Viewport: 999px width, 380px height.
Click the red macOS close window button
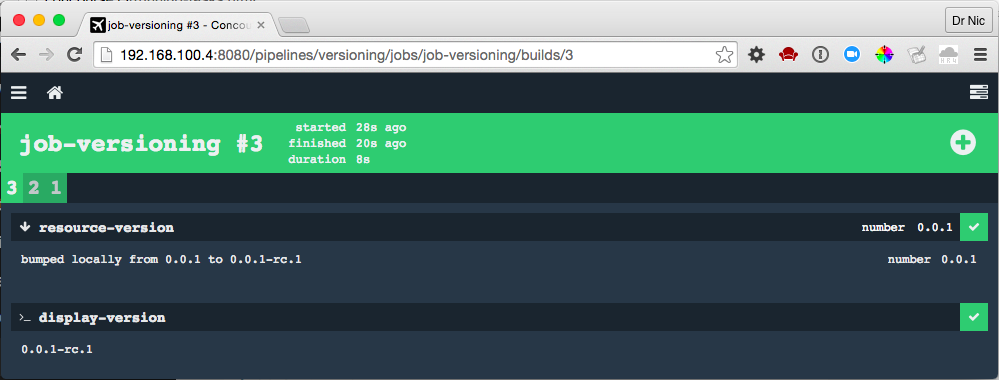coord(19,20)
